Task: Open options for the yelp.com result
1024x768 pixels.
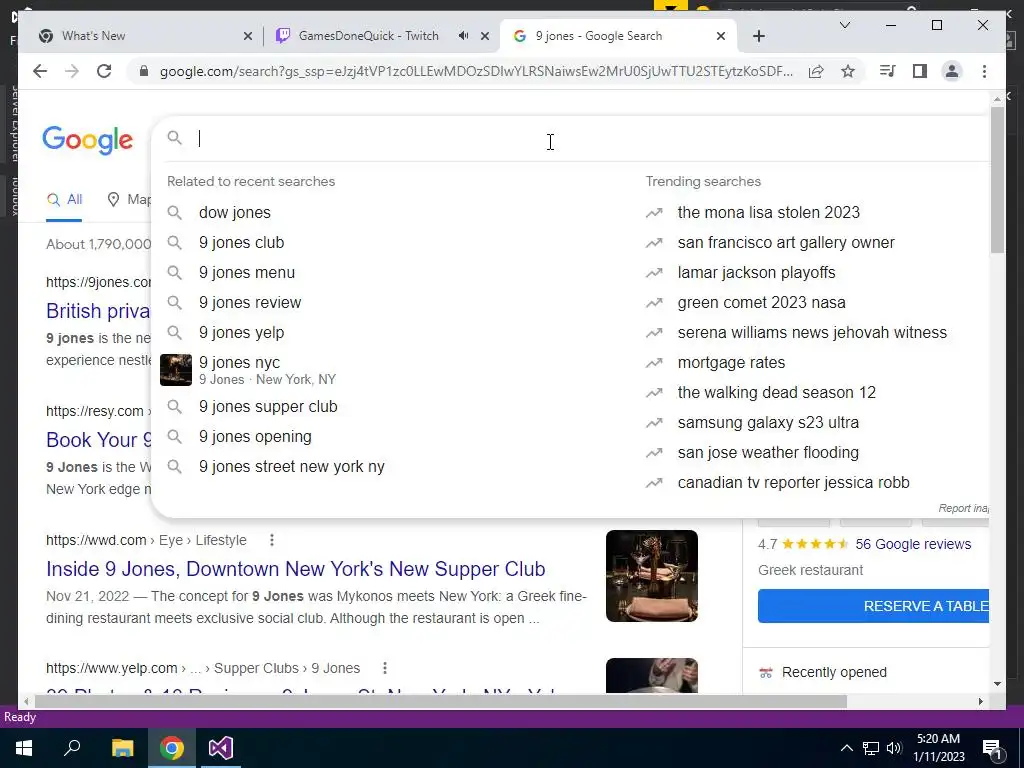Action: tap(385, 668)
